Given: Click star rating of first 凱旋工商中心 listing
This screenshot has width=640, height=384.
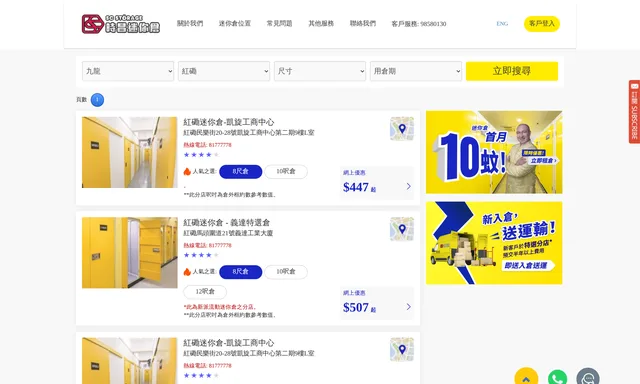Looking at the screenshot, I should (x=201, y=155).
